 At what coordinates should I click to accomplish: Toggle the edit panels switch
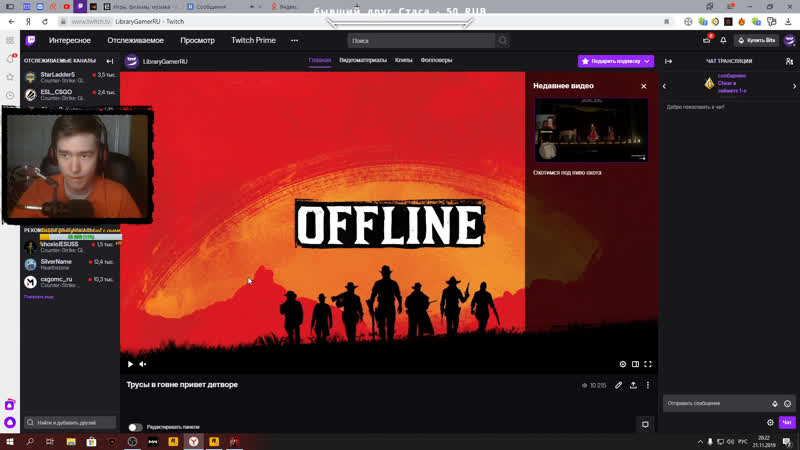(135, 427)
